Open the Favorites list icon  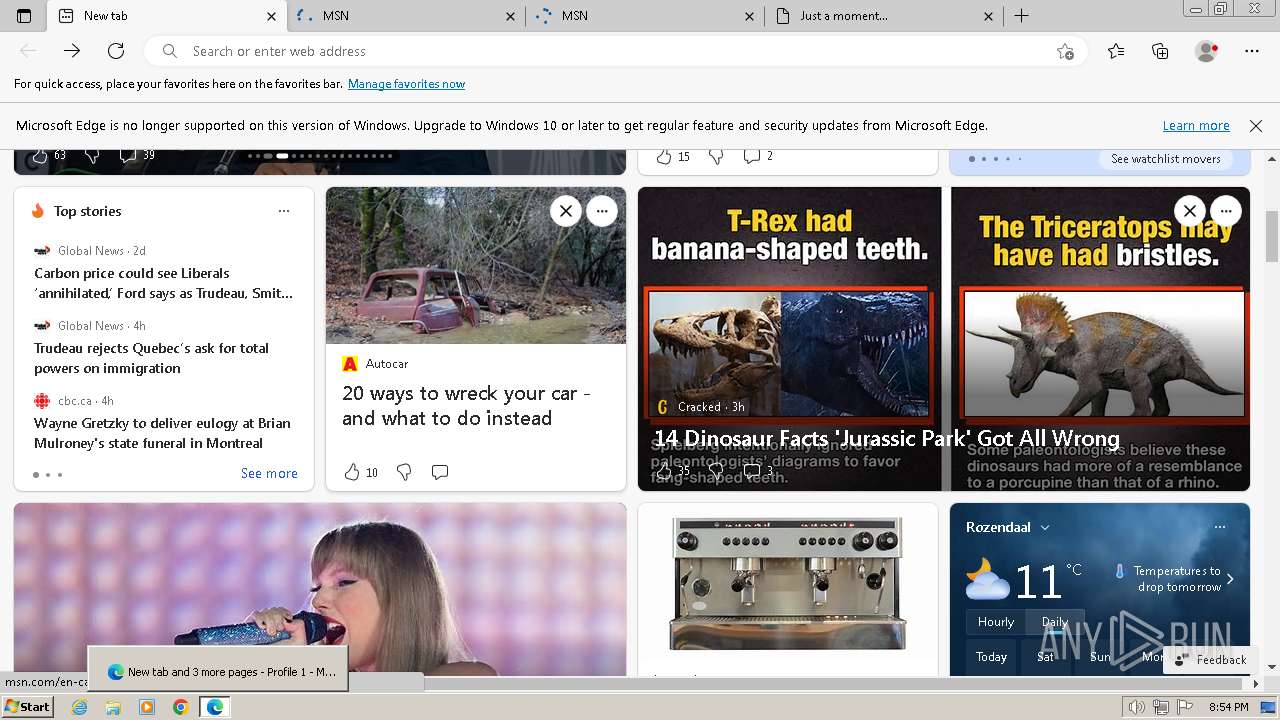pos(1116,51)
